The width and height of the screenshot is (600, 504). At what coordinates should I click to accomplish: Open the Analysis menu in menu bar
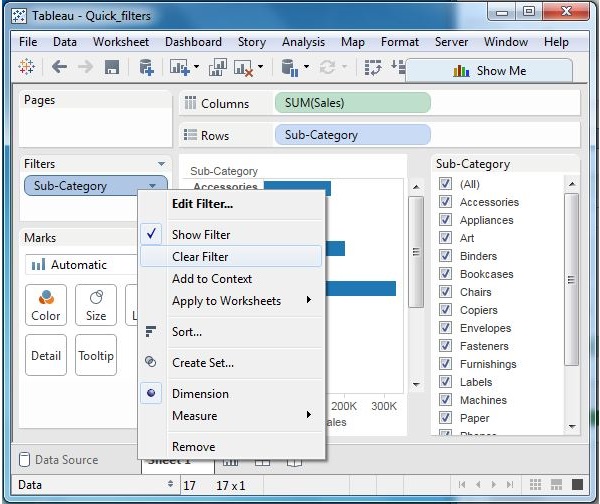tap(303, 42)
